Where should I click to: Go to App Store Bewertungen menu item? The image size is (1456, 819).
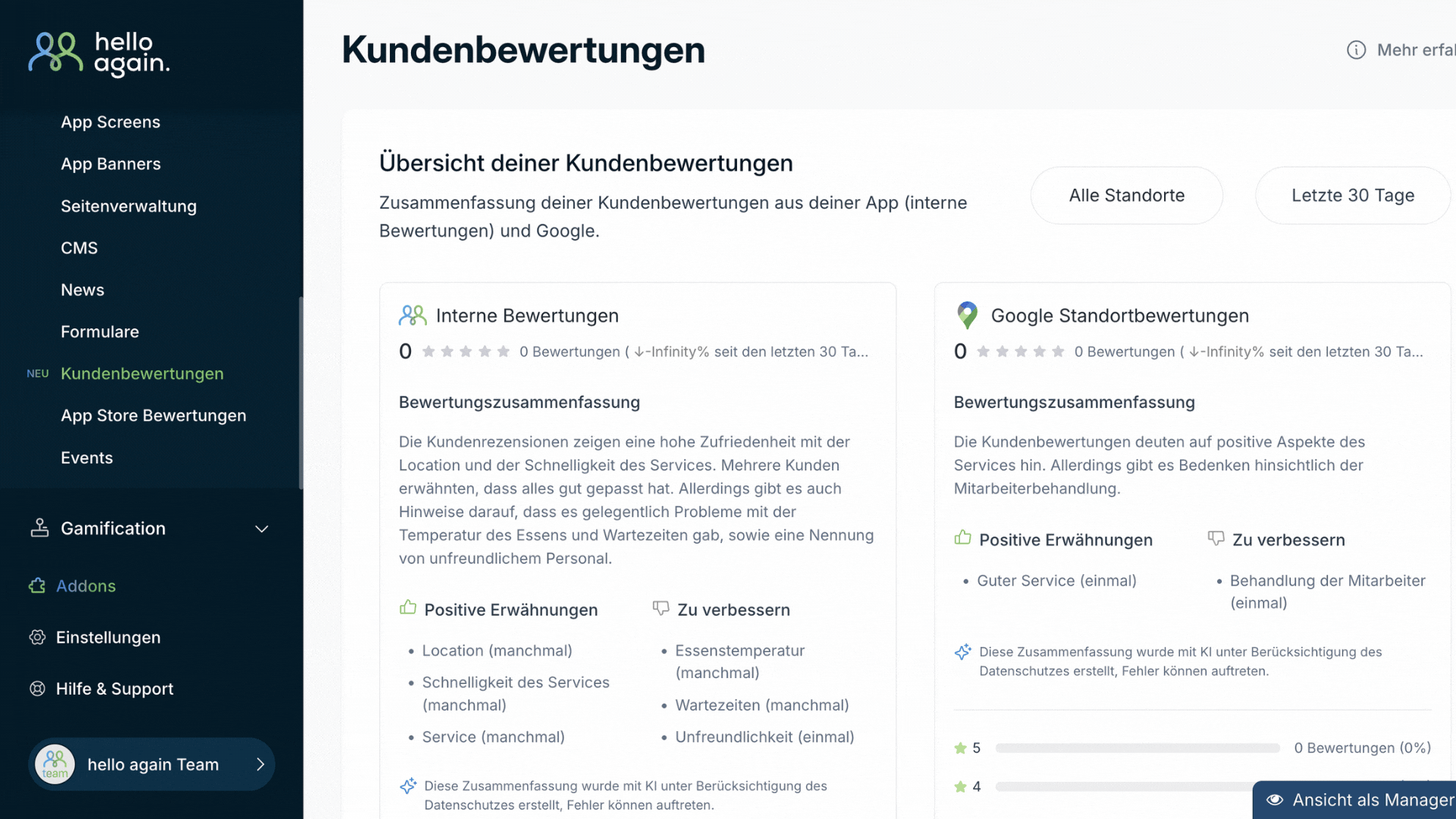tap(153, 416)
